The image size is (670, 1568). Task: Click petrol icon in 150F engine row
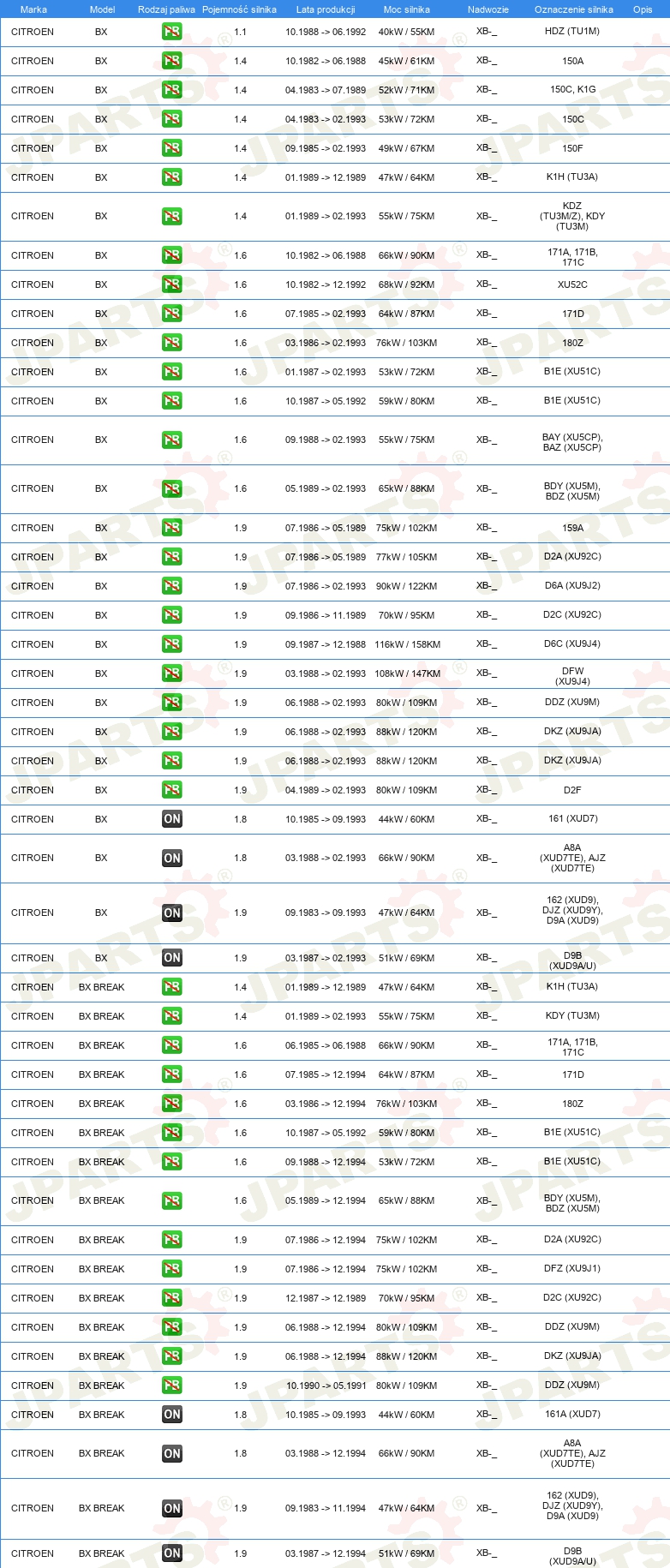(172, 148)
